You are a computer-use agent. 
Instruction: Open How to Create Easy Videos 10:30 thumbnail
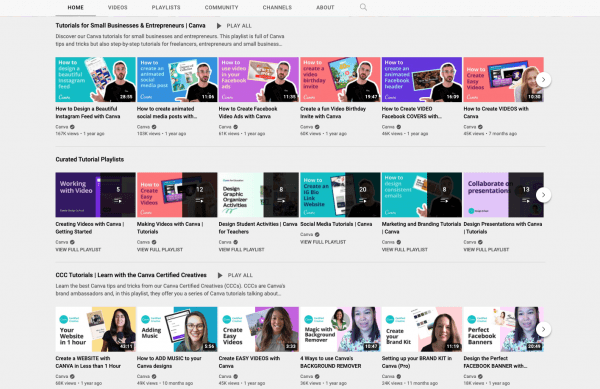coord(503,80)
